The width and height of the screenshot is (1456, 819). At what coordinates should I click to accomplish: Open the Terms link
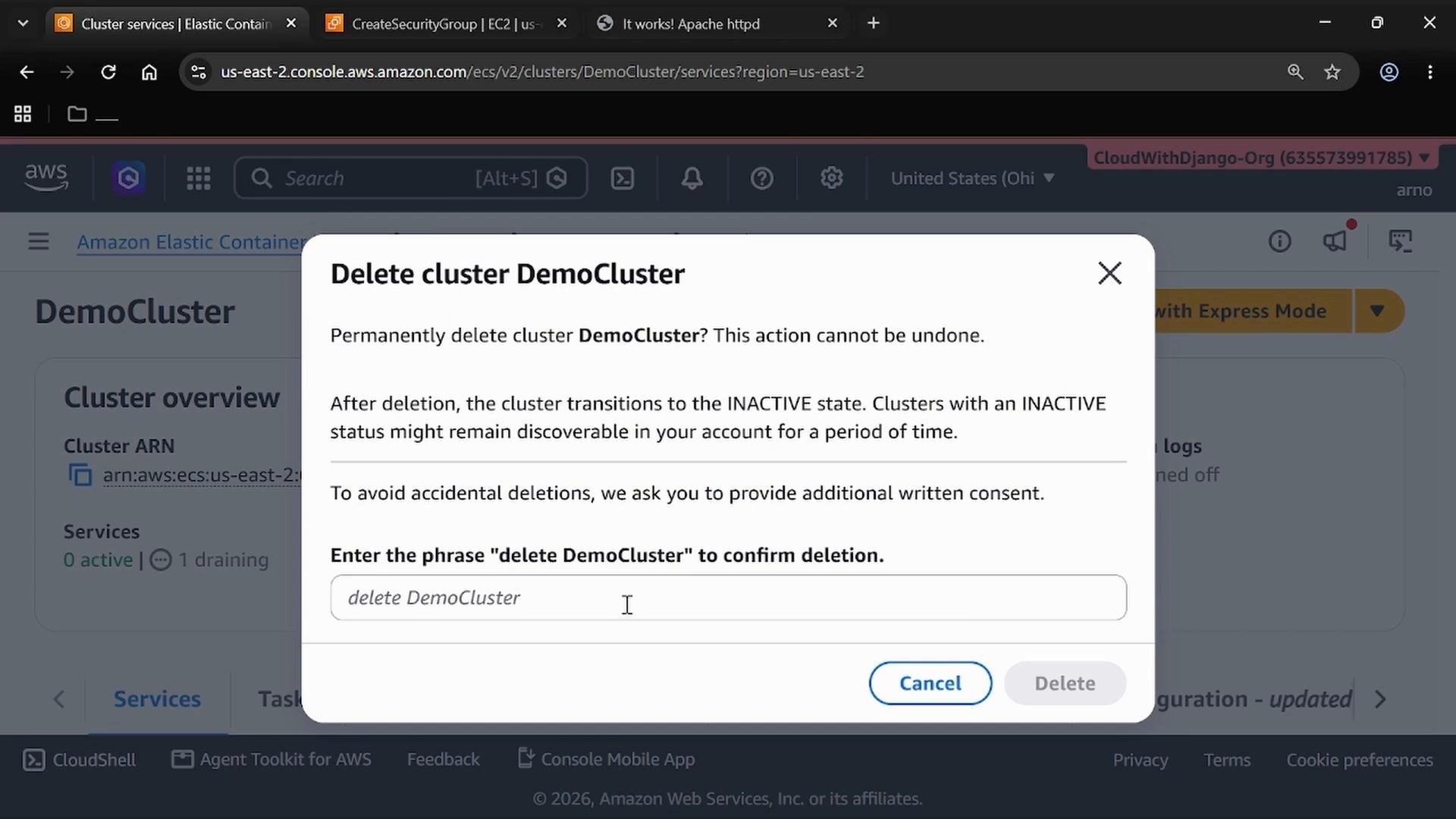coord(1226,760)
